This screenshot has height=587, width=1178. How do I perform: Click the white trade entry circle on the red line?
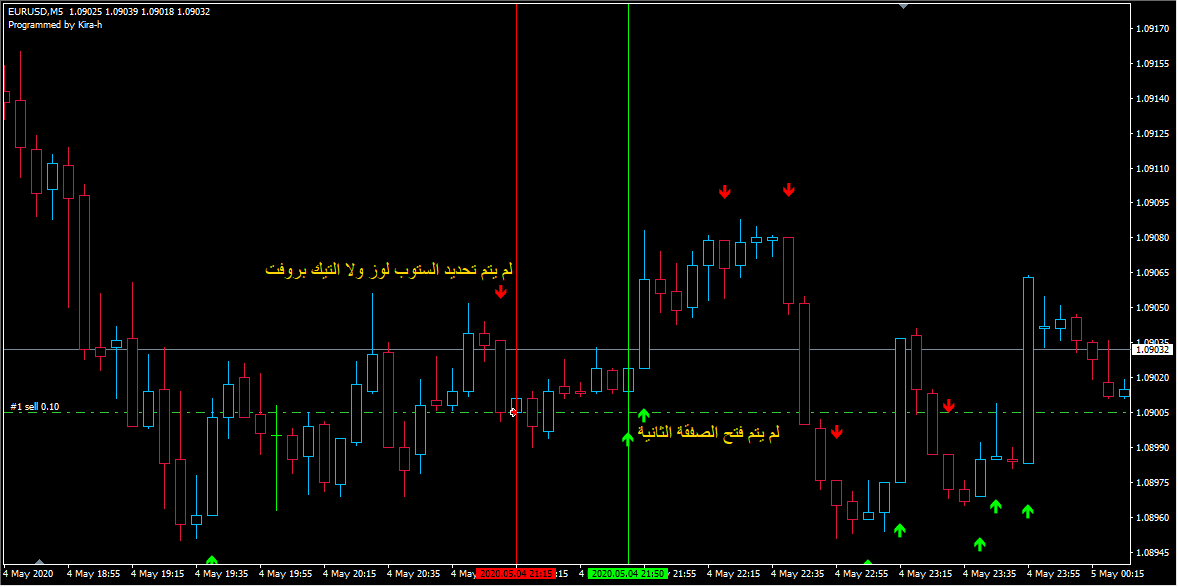[x=514, y=412]
